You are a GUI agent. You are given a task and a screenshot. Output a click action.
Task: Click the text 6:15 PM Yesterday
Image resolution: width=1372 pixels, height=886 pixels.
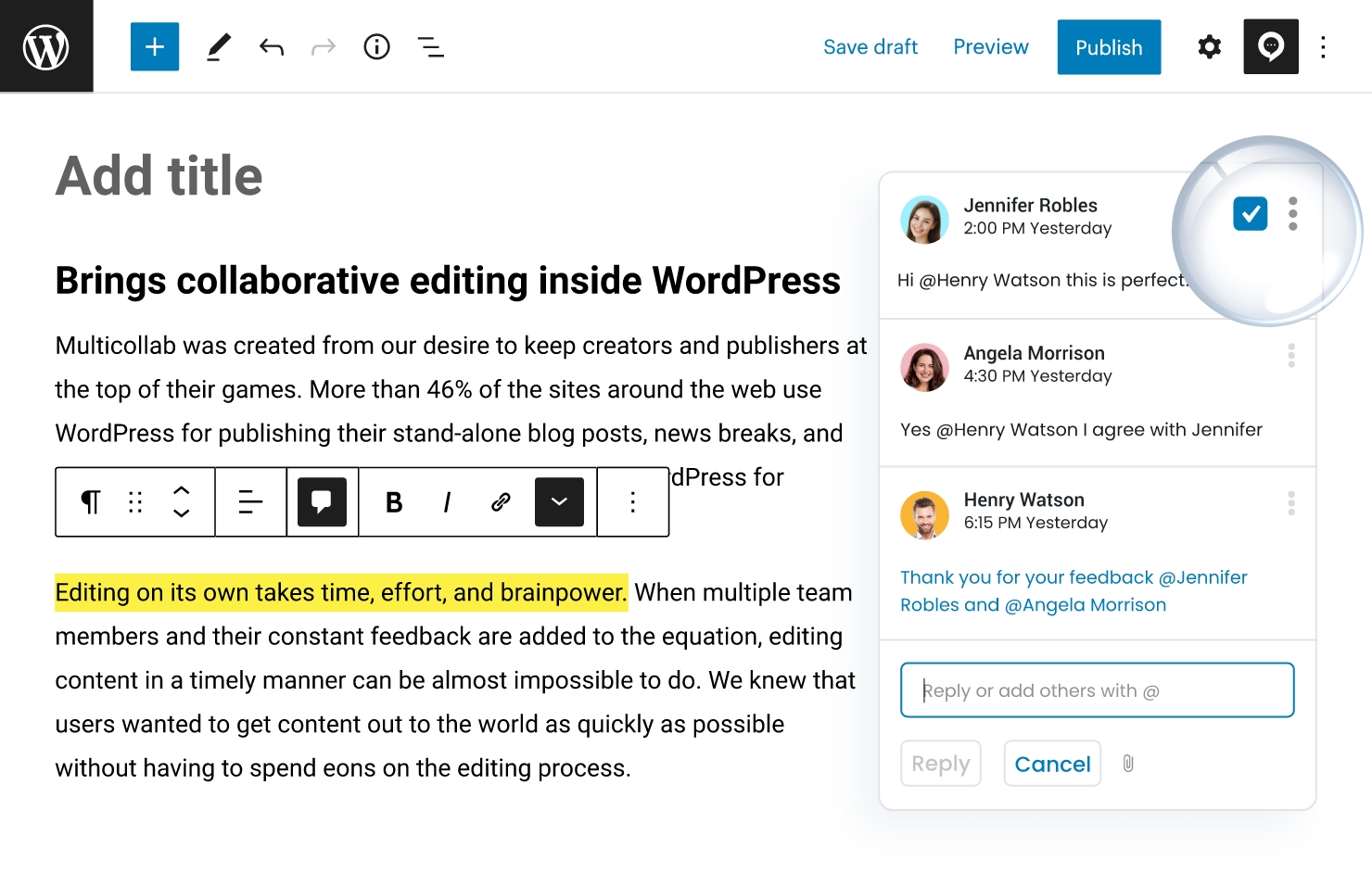(1035, 523)
